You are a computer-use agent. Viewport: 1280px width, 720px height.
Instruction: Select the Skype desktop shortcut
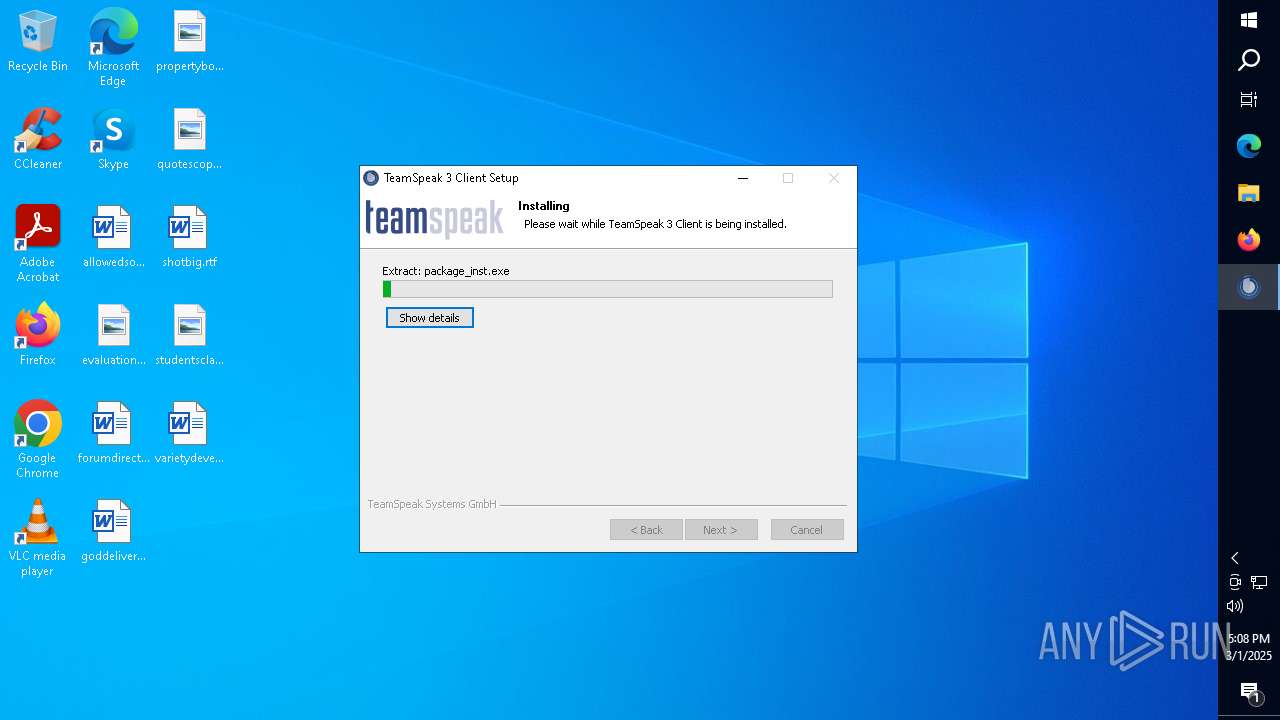click(113, 140)
